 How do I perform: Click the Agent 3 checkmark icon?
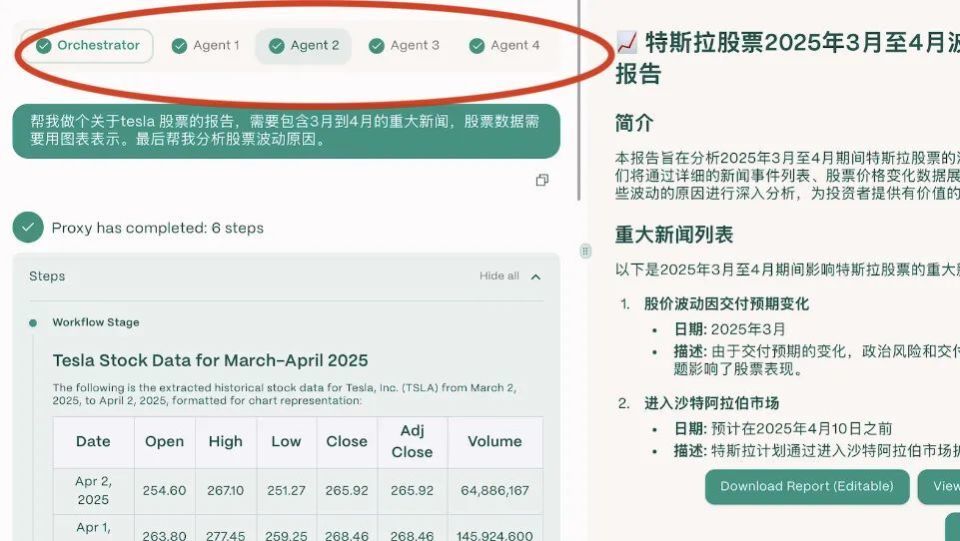tap(377, 46)
